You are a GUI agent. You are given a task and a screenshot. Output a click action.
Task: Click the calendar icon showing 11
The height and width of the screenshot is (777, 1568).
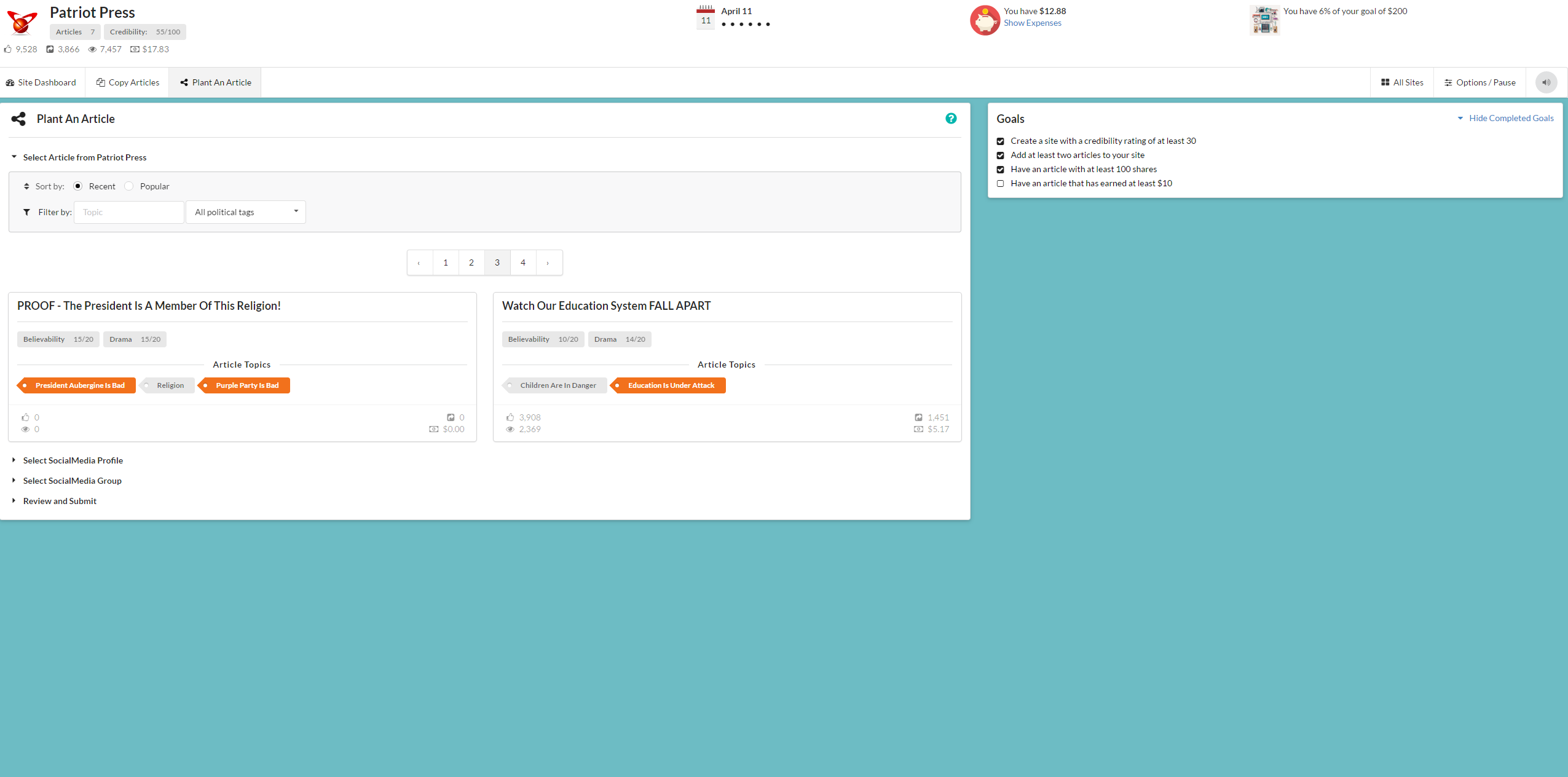pyautogui.click(x=705, y=17)
